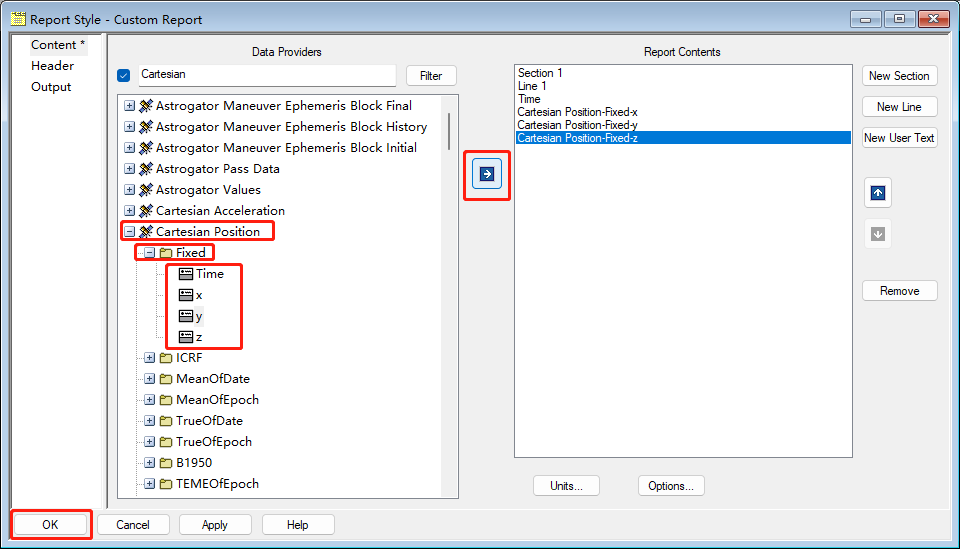Click the move up arrow icon
This screenshot has height=549, width=960.
pos(877,193)
